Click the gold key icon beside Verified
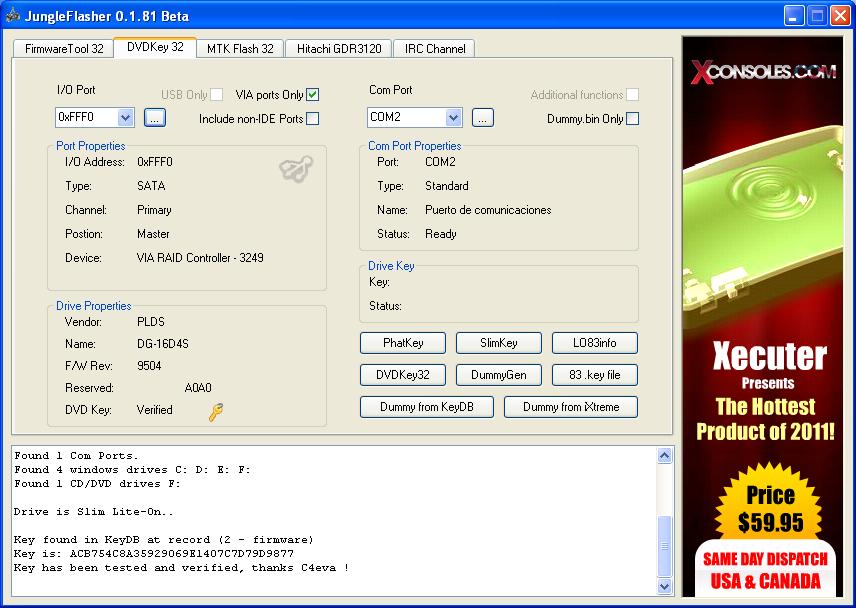The height and width of the screenshot is (608, 856). point(216,411)
